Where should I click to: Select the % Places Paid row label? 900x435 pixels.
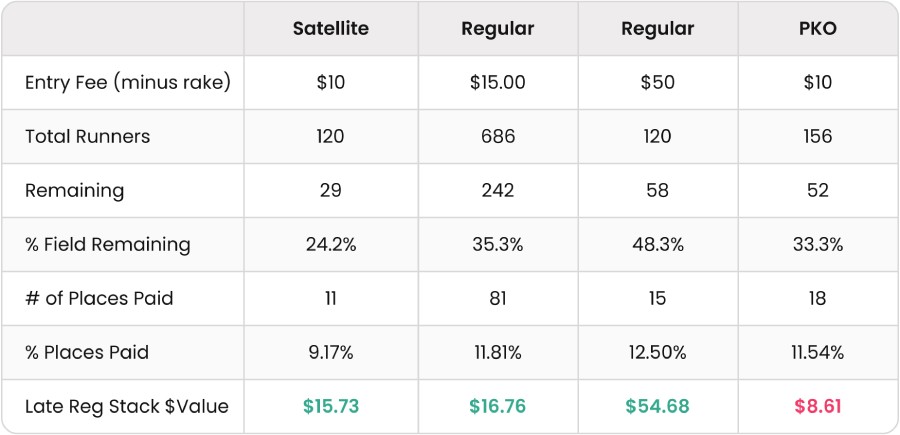(87, 352)
